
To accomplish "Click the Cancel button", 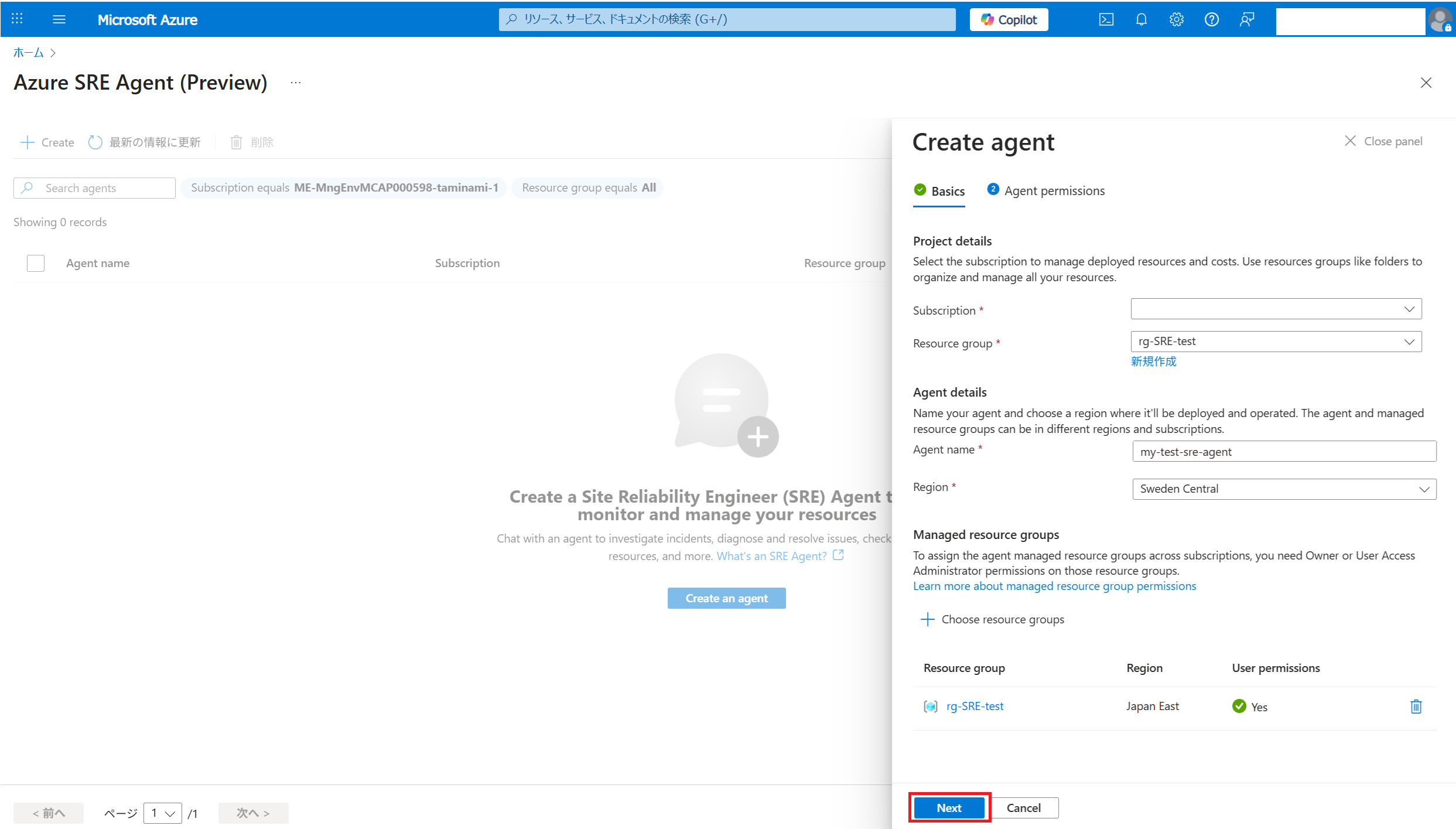I will point(1023,808).
